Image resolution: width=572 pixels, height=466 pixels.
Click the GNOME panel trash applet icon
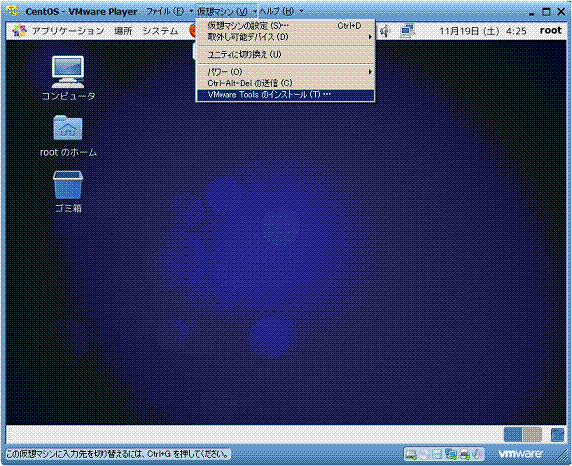click(x=557, y=435)
